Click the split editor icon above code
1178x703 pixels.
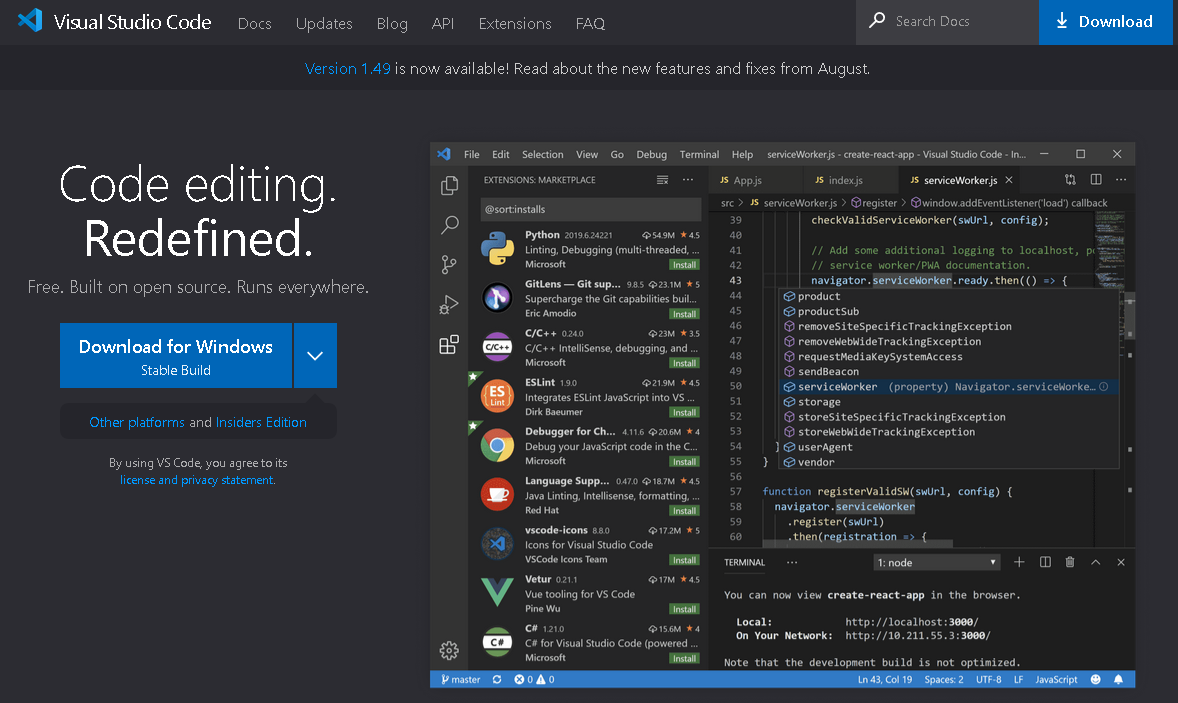1096,180
